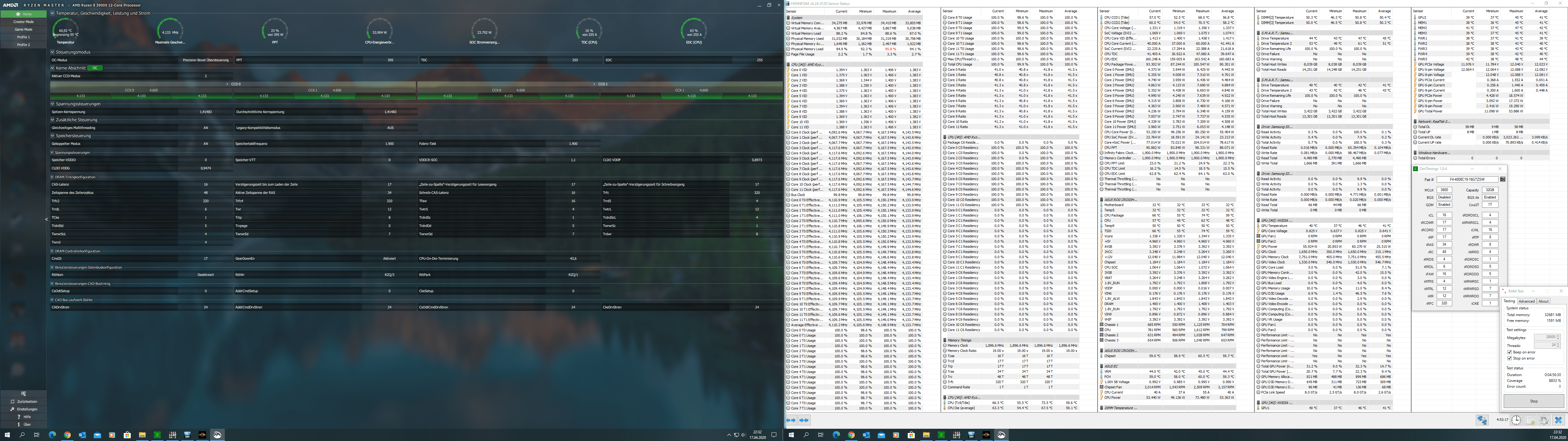
Task: Click the Zurücksetzen reset icon in Ryzen Master
Action: pyautogui.click(x=12, y=402)
